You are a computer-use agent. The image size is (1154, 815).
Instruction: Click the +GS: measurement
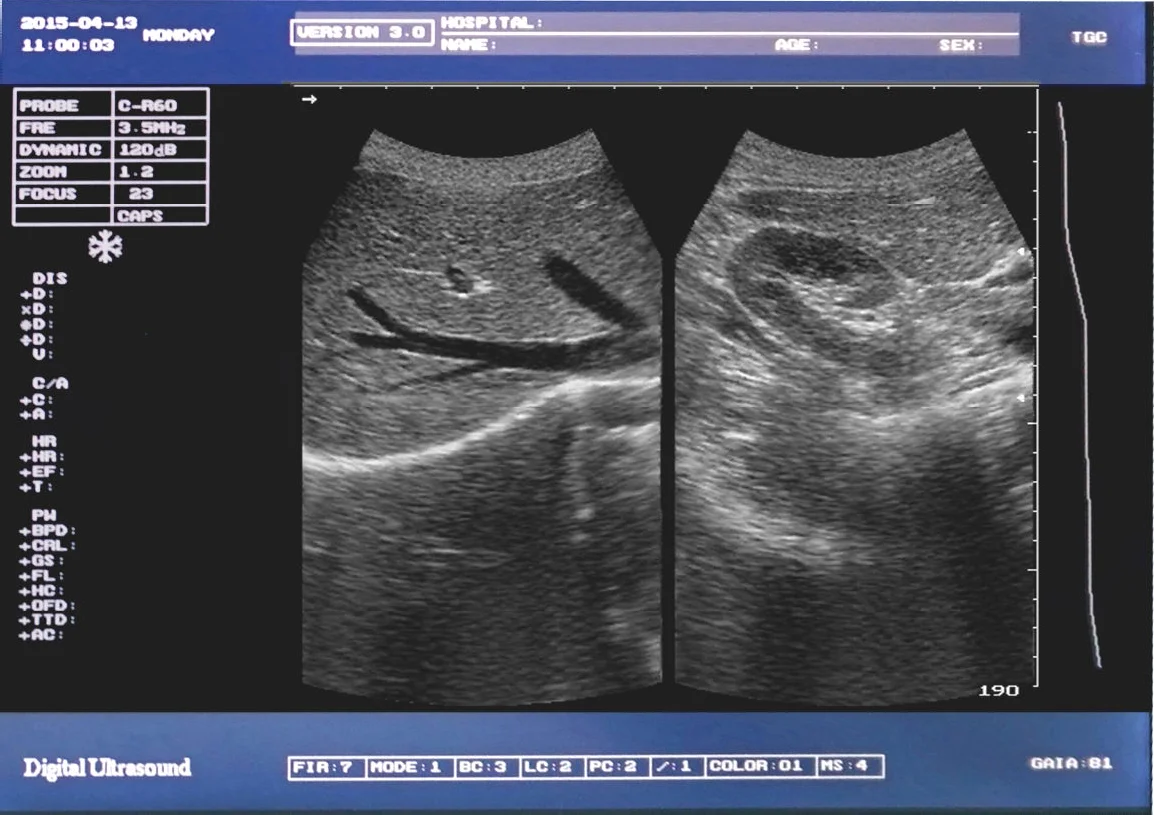42,561
